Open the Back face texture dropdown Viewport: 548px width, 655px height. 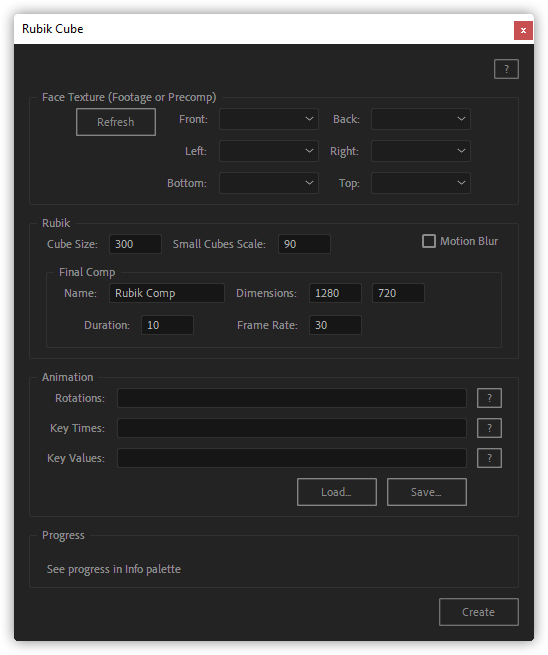coord(421,119)
